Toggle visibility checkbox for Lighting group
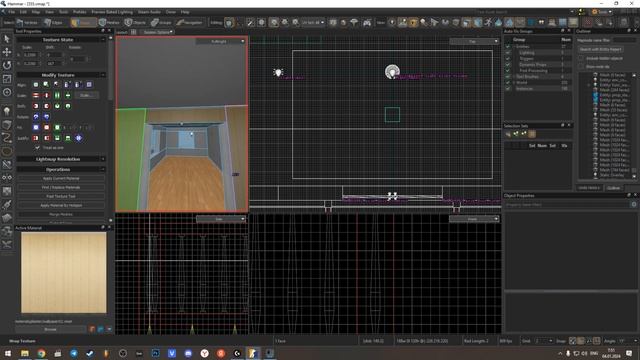 coord(508,53)
